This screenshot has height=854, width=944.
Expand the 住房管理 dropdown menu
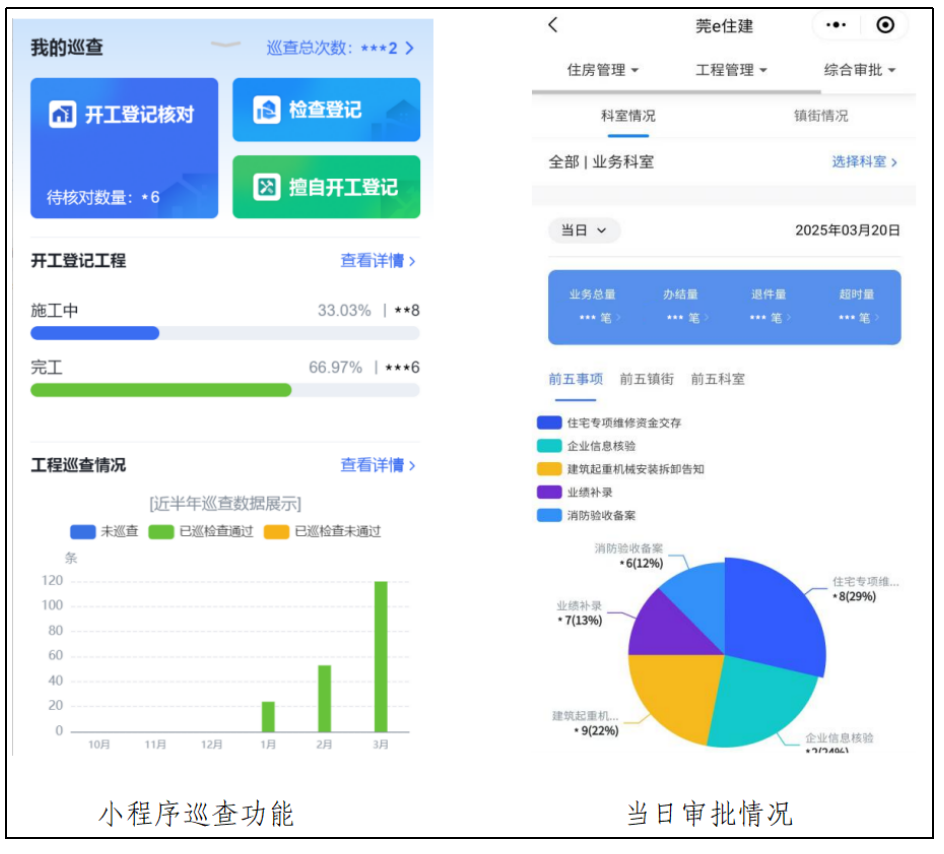[603, 70]
